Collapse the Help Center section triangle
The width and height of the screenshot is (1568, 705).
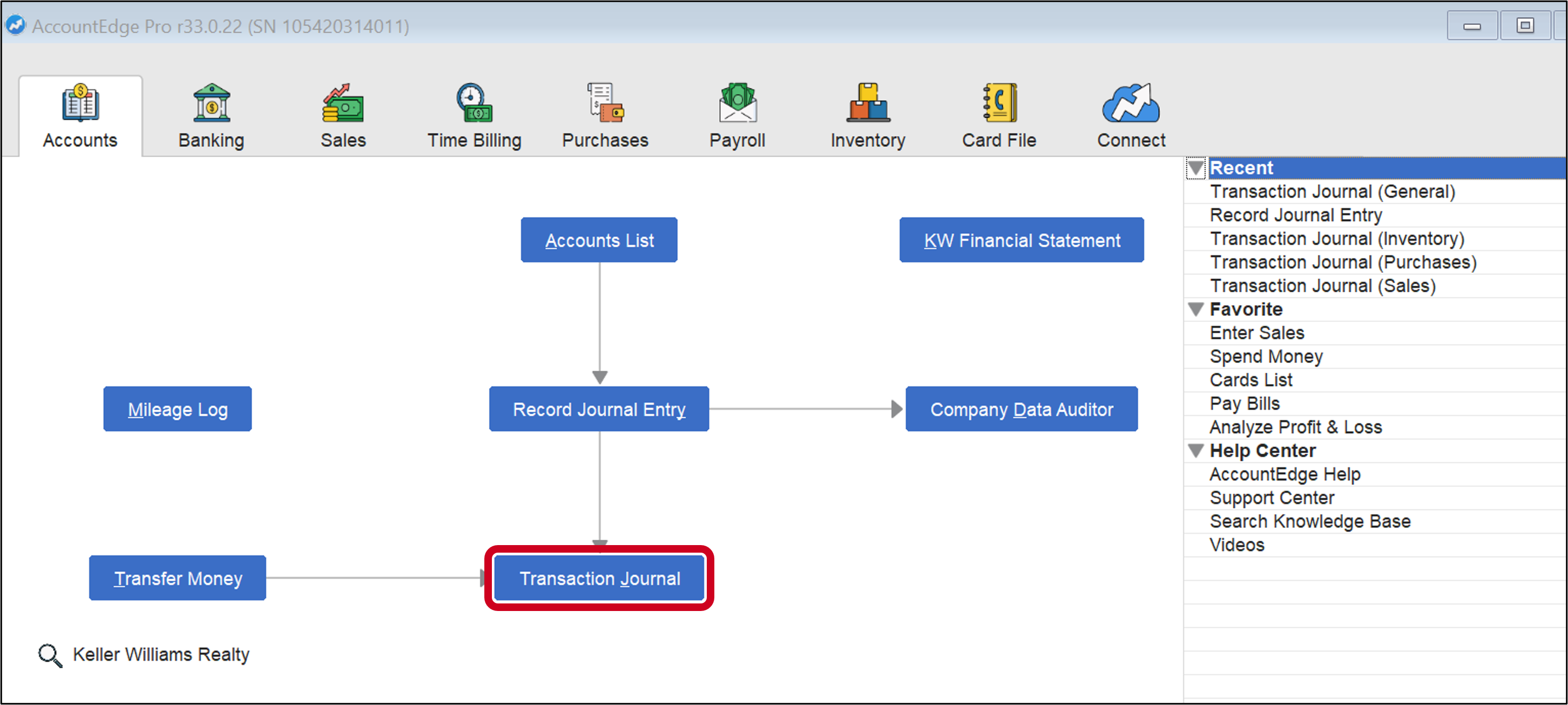(x=1196, y=451)
